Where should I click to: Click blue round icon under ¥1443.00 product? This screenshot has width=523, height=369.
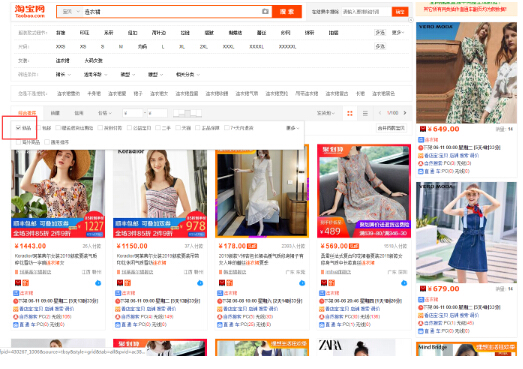[x=98, y=283]
